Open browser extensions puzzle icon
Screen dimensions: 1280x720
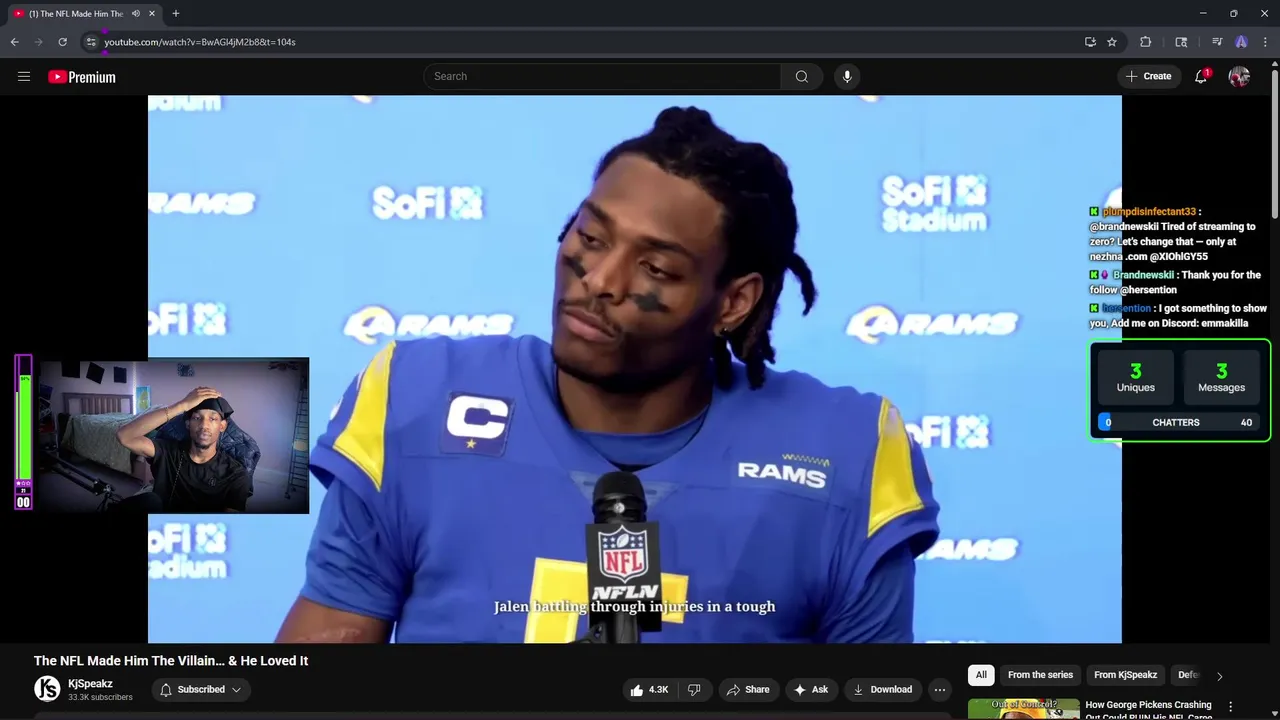click(1146, 42)
